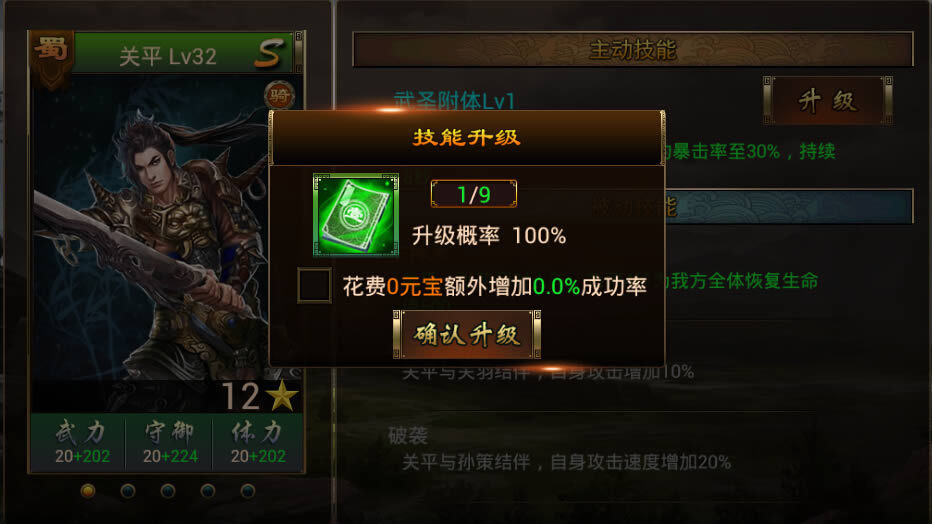Viewport: 932px width, 524px height.
Task: Tap the 守御 defense stat panel
Action: (169, 443)
